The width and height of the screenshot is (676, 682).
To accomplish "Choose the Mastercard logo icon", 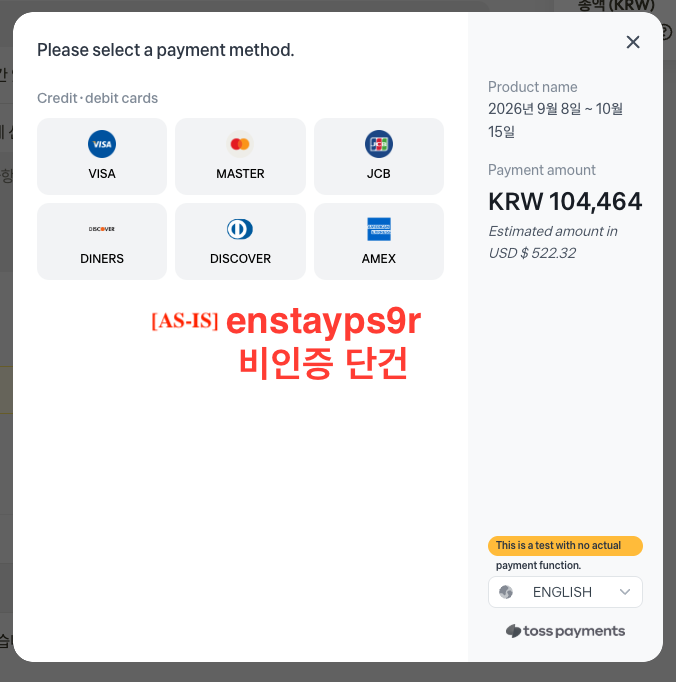I will (x=240, y=144).
